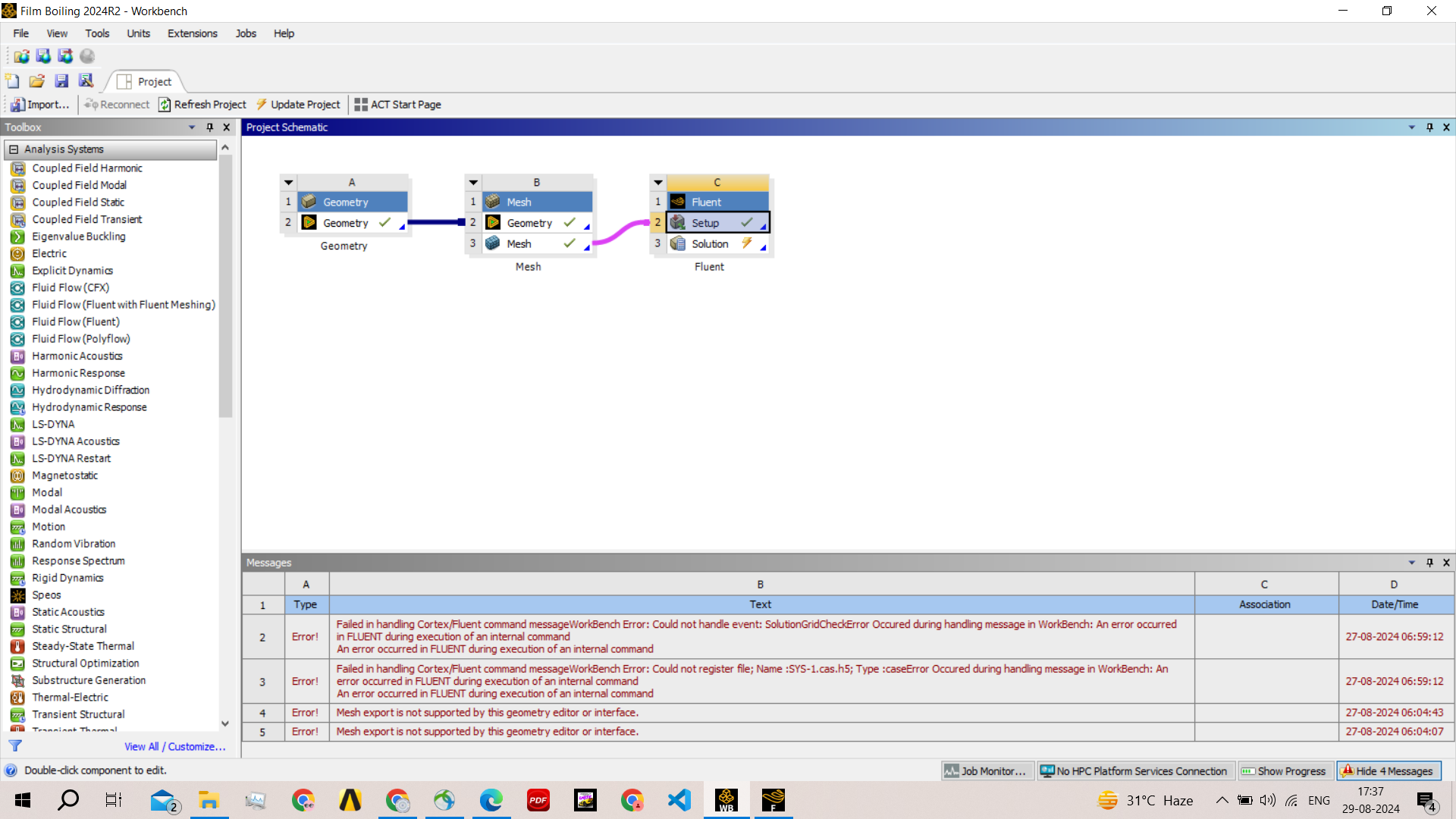The image size is (1456, 819).
Task: Open the Fluent system C dropdown arrow
Action: 658,183
